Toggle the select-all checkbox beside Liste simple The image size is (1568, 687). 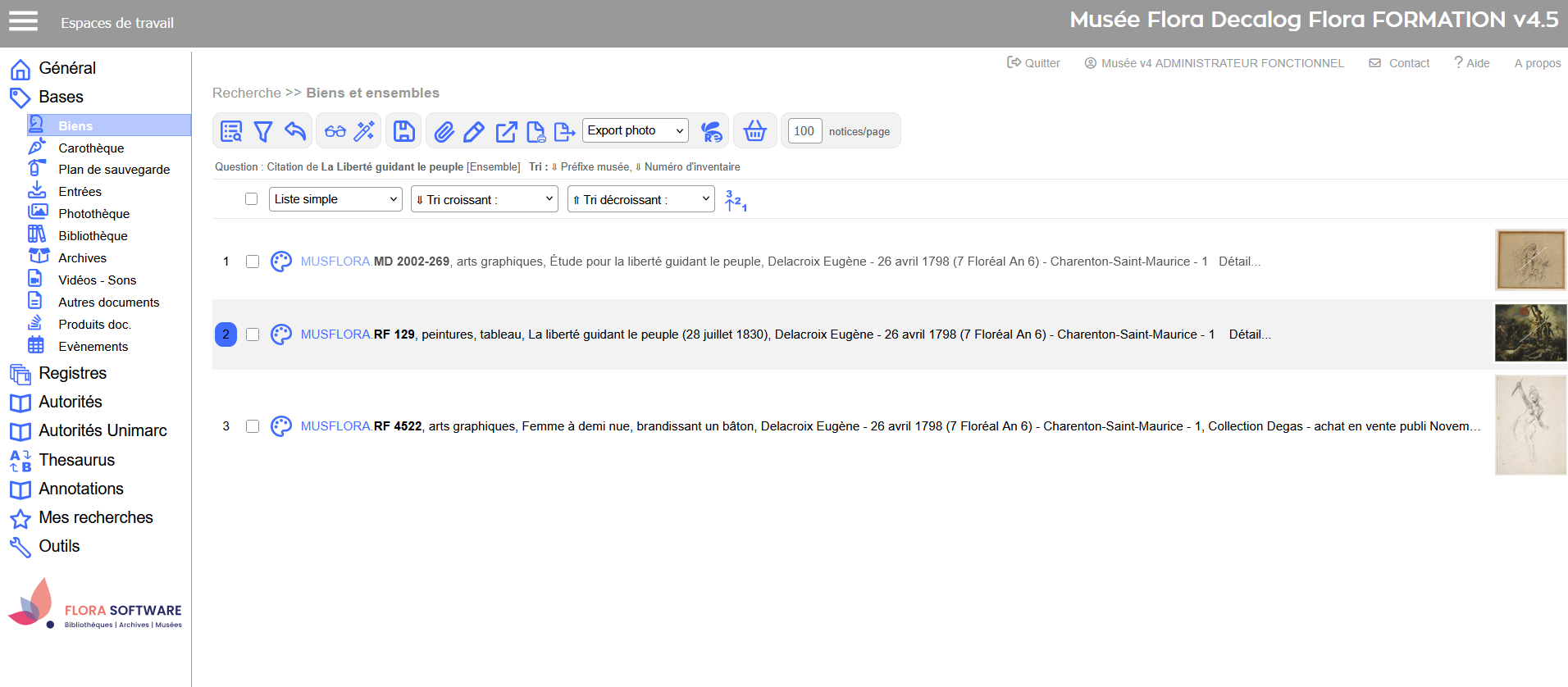[x=251, y=199]
